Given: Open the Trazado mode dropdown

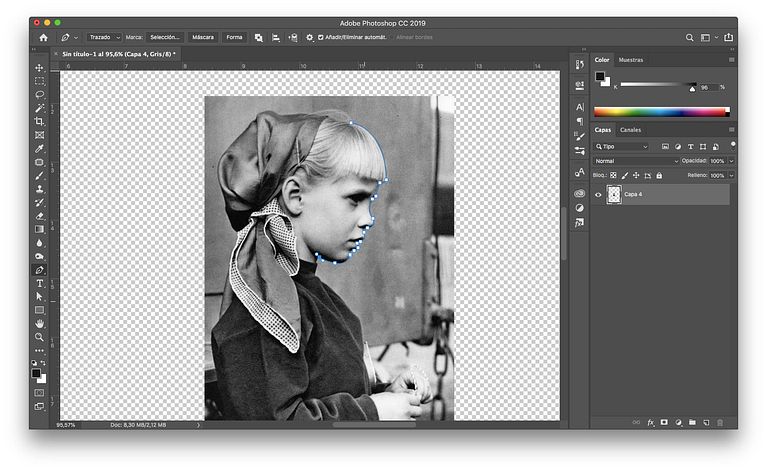Looking at the screenshot, I should click(104, 37).
